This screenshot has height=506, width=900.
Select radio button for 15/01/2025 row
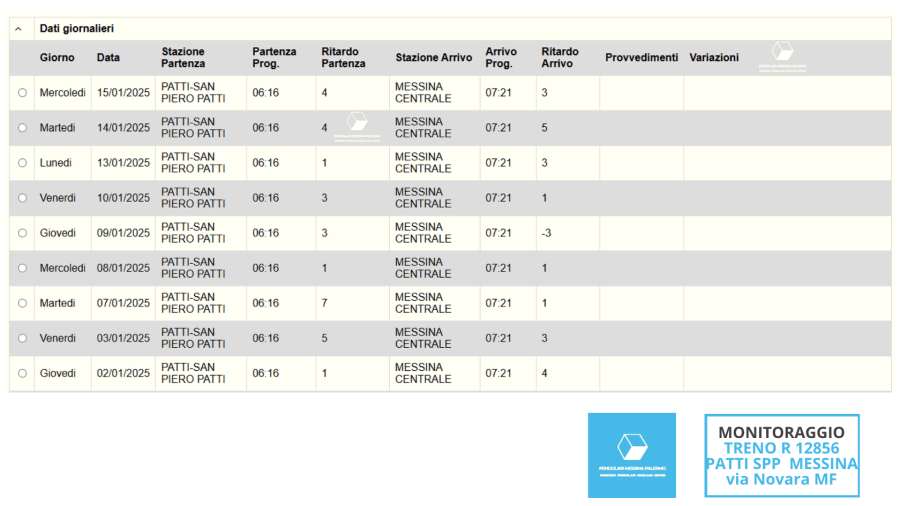click(23, 93)
